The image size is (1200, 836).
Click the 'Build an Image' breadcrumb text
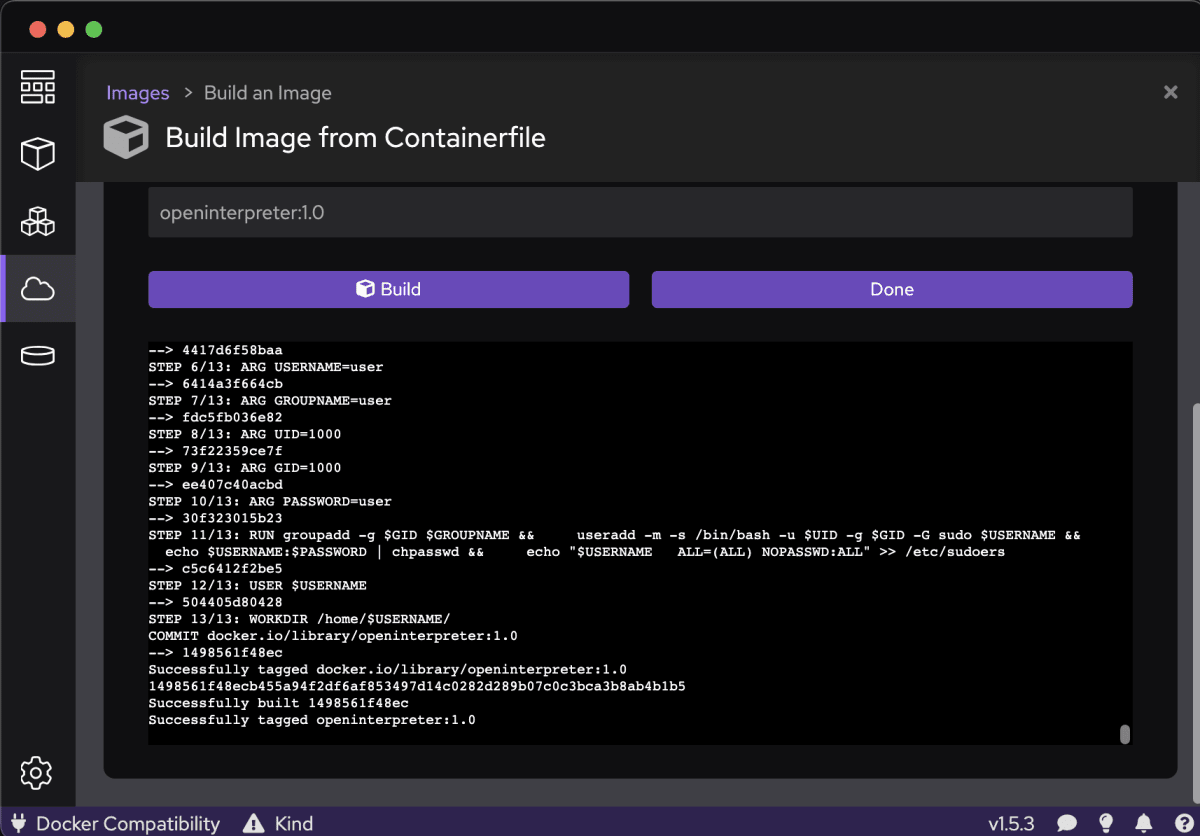(x=268, y=93)
